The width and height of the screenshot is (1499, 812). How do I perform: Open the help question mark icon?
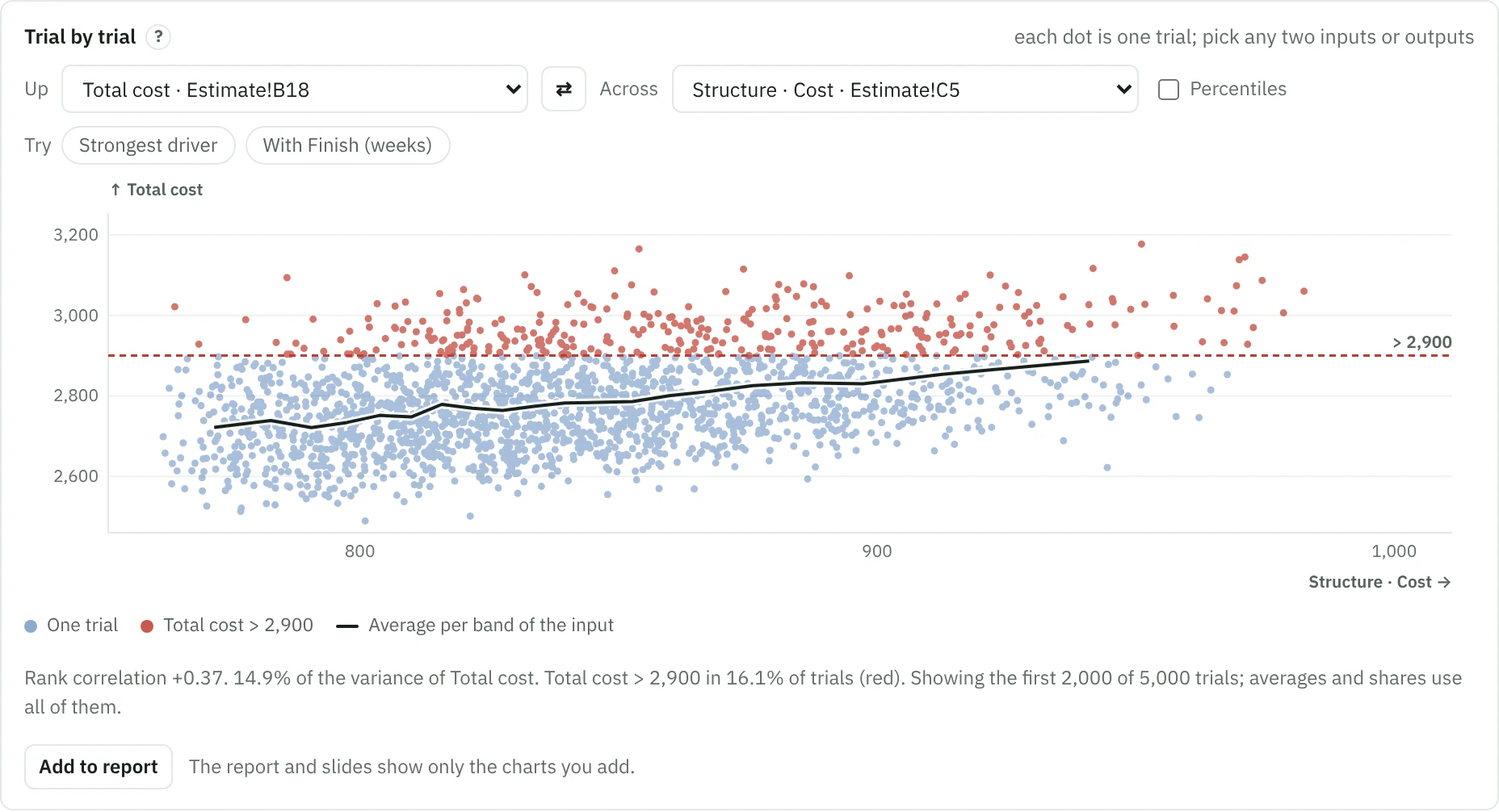[158, 37]
